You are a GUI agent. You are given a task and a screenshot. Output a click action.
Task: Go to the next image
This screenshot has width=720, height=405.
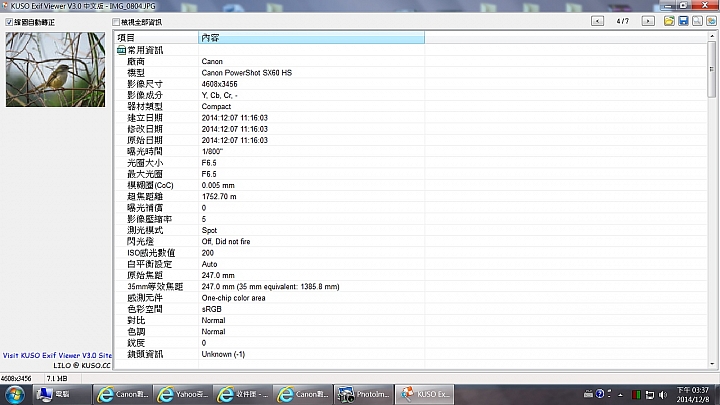point(648,21)
